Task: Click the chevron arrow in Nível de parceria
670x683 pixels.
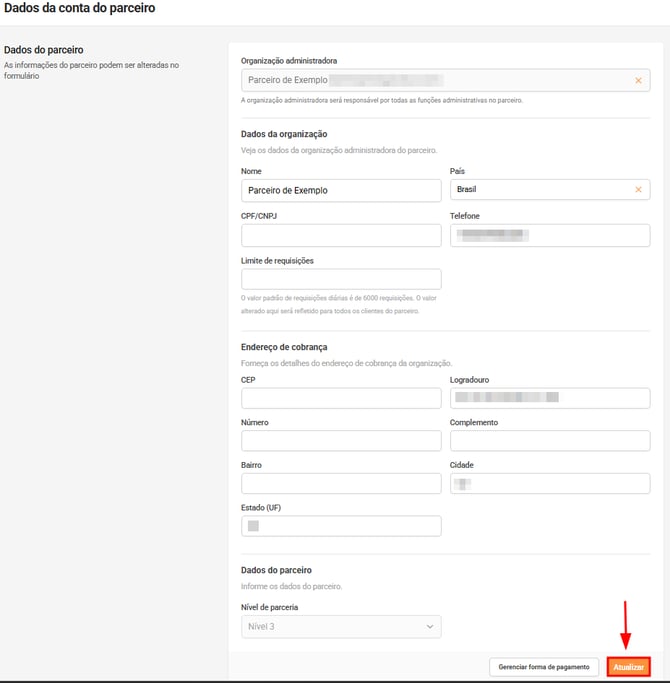Action: 430,627
